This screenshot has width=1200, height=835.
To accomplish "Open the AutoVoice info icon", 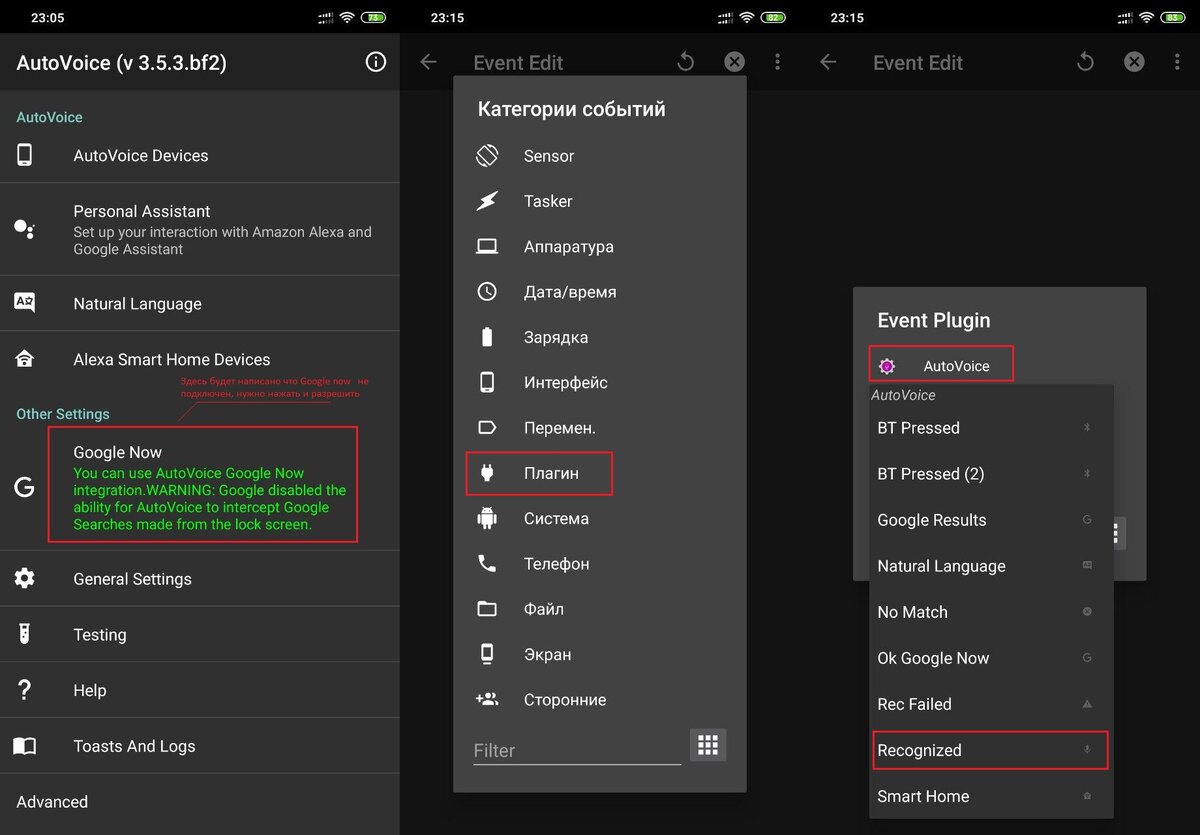I will 376,62.
